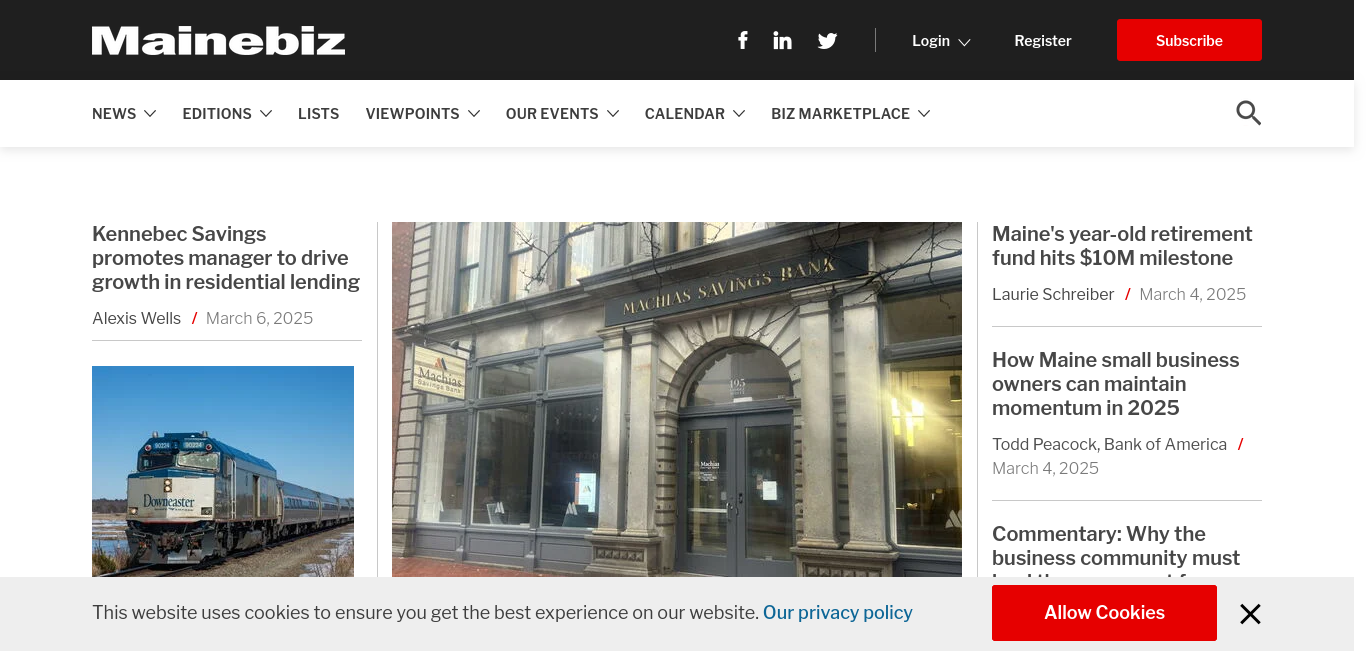The image size is (1366, 651).
Task: Expand the News menu
Action: [x=124, y=114]
